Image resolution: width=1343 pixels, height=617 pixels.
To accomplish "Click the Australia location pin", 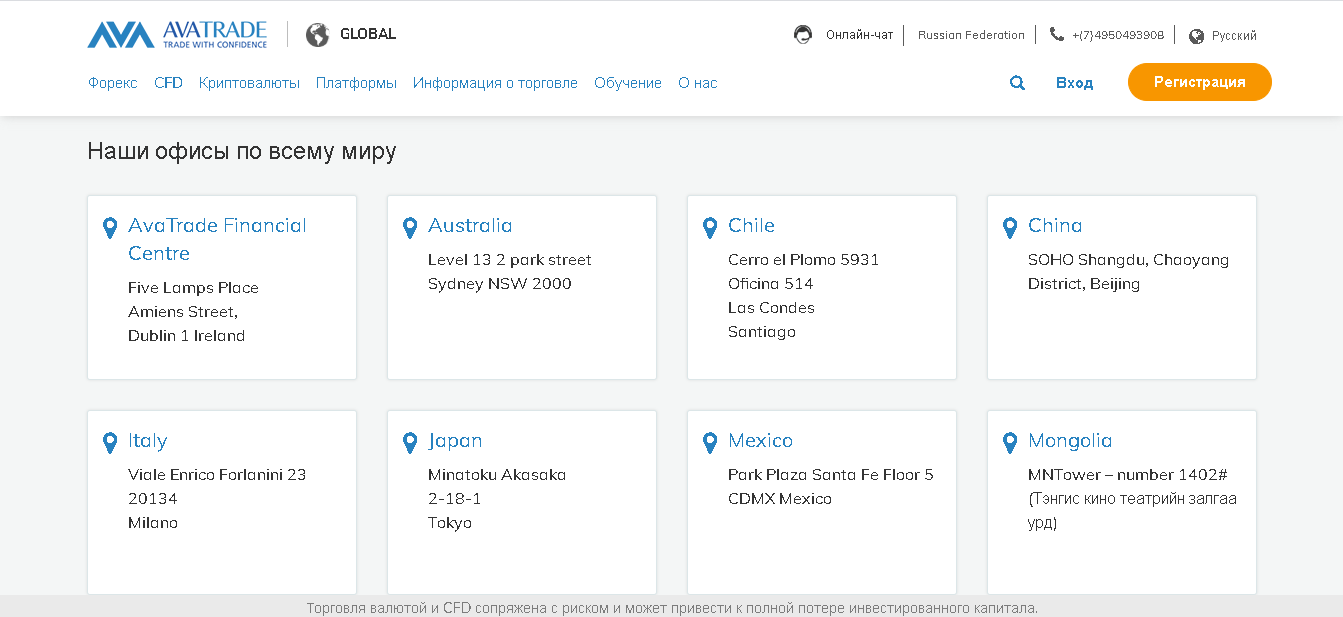I will [x=410, y=228].
